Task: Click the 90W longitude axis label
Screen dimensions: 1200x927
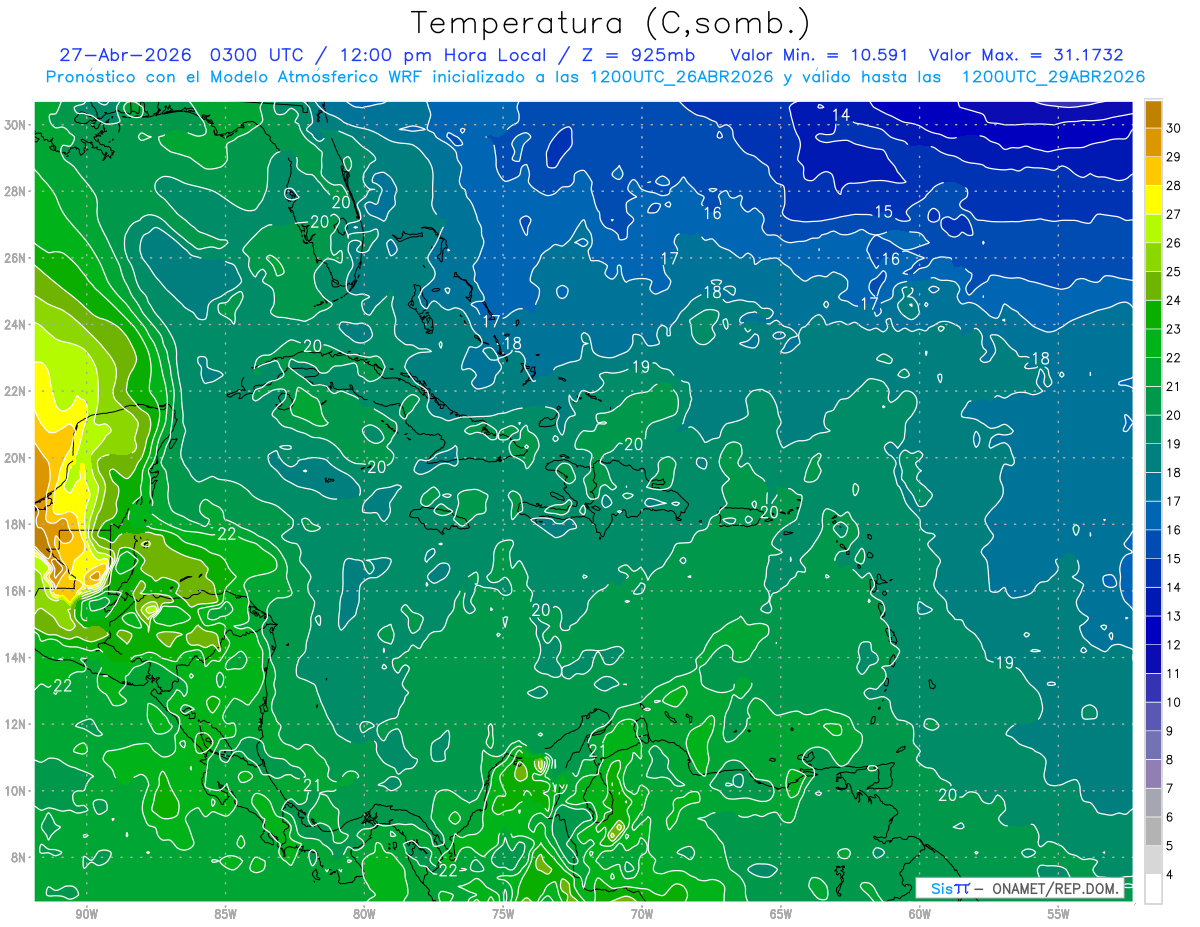Action: (x=86, y=914)
